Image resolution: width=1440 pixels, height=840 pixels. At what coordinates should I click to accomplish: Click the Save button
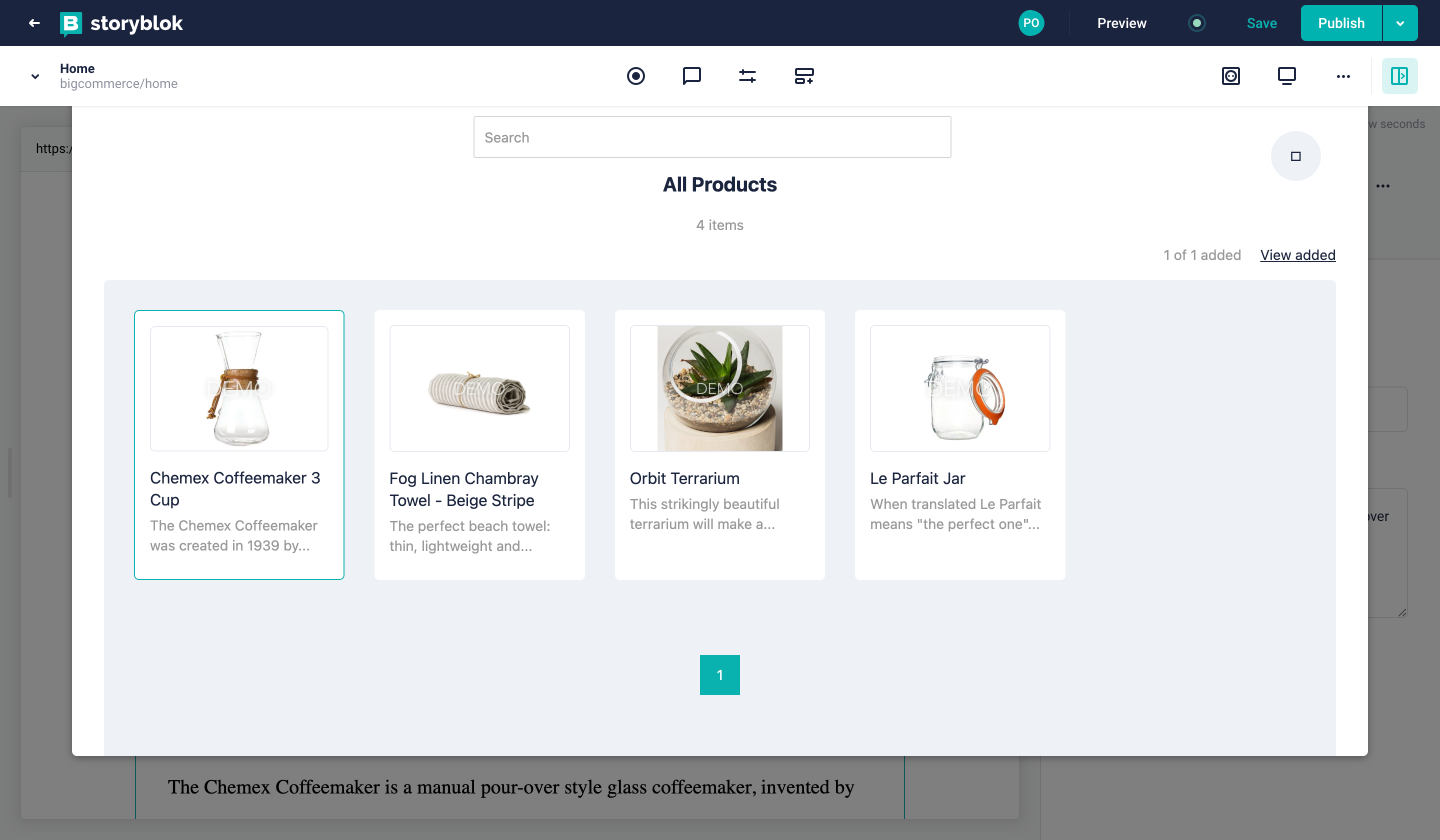pos(1261,23)
